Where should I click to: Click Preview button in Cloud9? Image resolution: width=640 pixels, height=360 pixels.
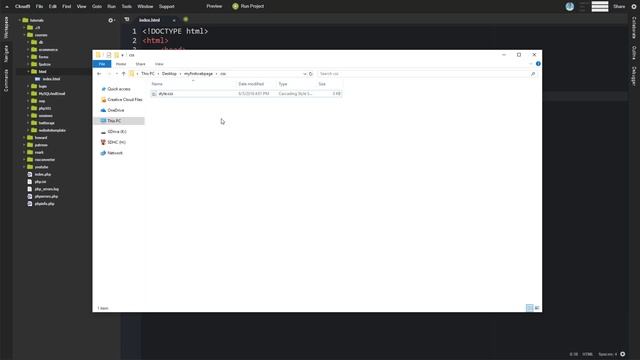(x=214, y=6)
